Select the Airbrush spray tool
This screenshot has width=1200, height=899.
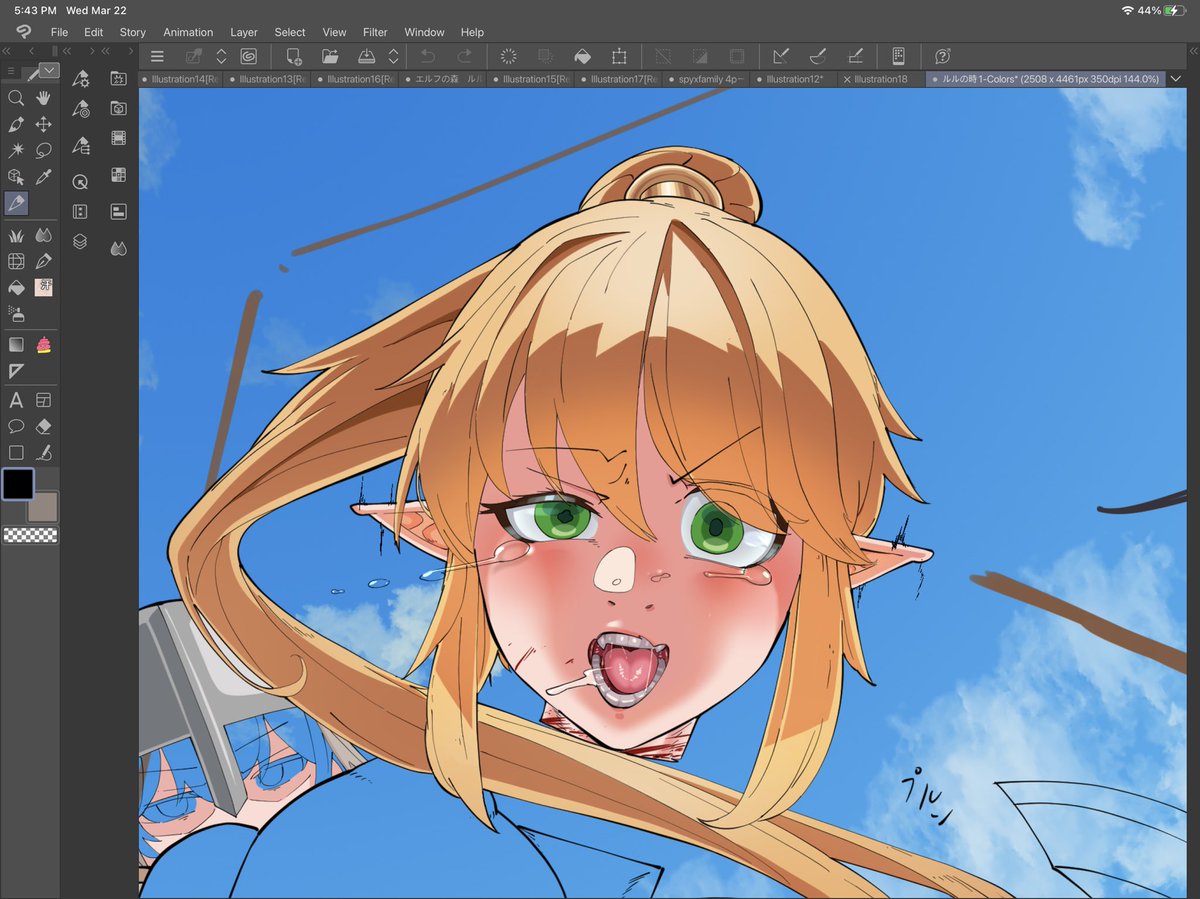[x=16, y=314]
